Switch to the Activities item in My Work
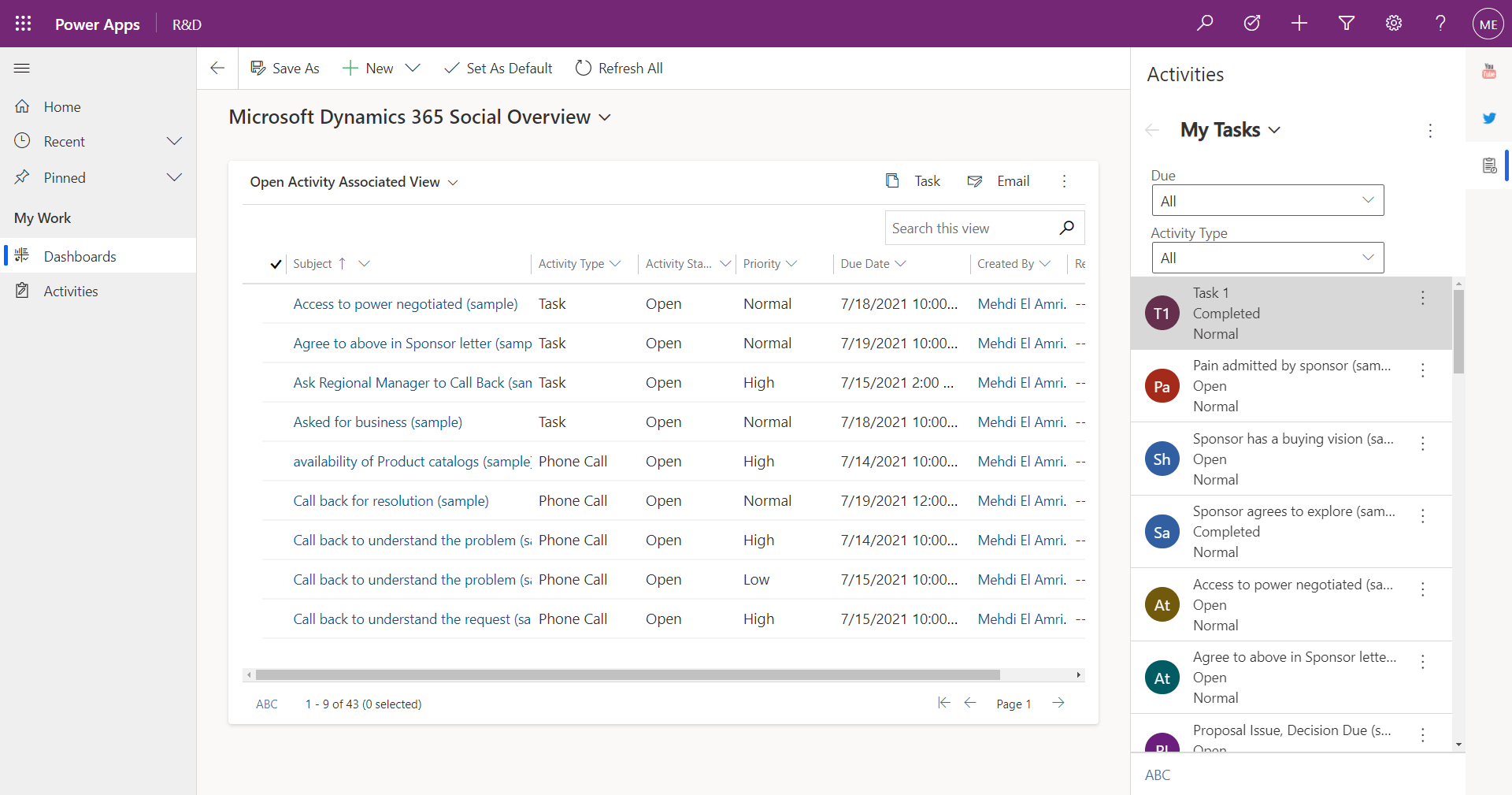1512x795 pixels. tap(69, 291)
